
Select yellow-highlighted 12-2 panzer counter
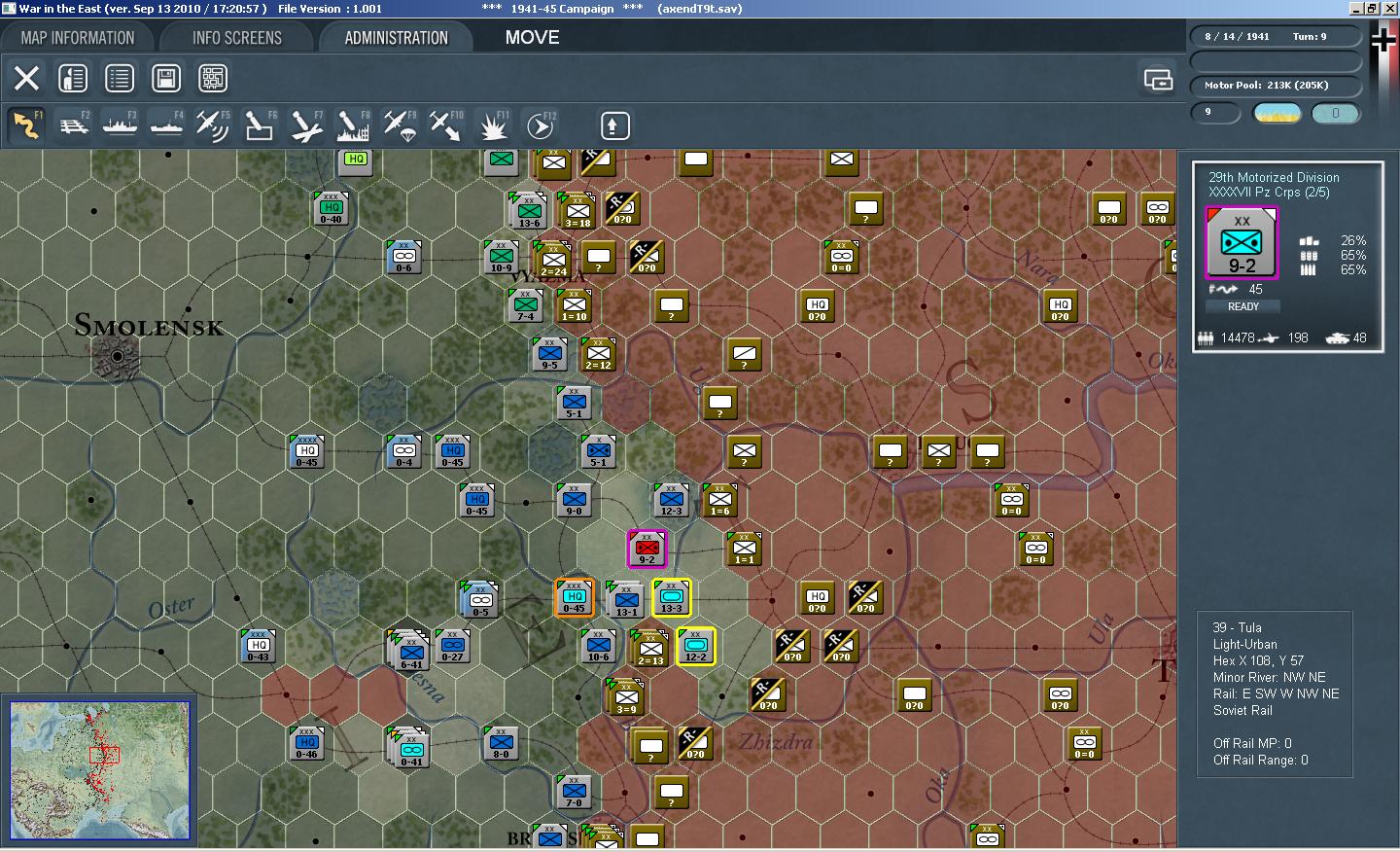click(x=695, y=646)
